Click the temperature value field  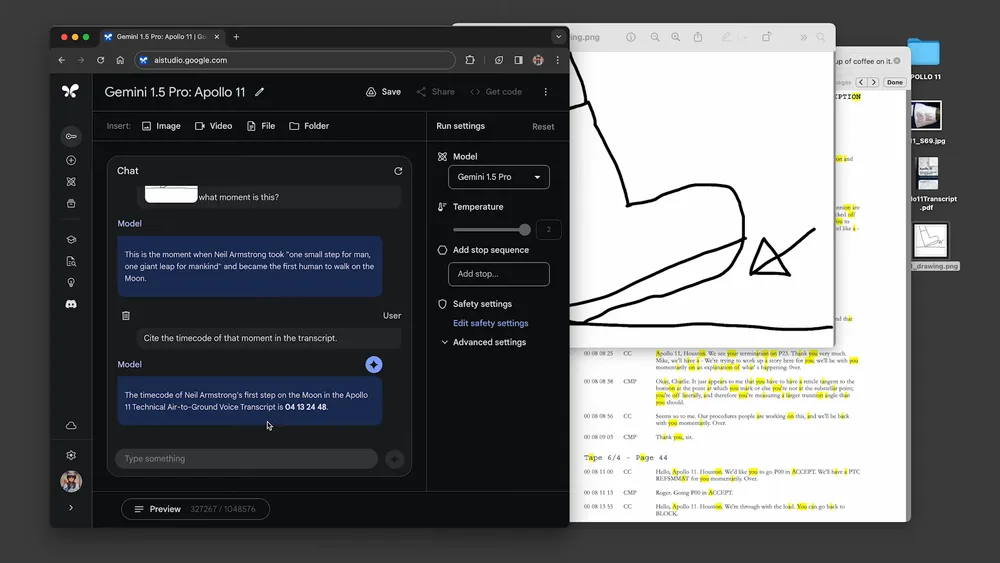[548, 230]
